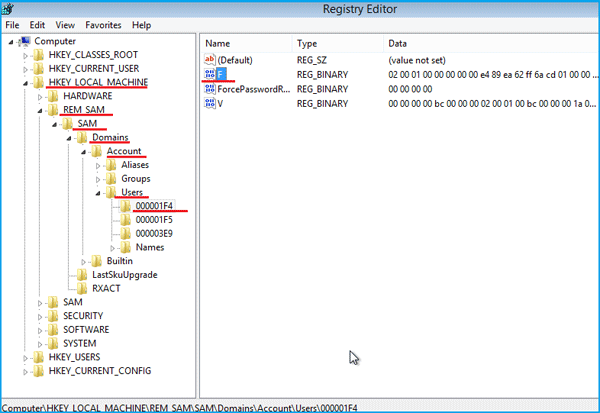600x413 pixels.
Task: Click the Aliases folder icon
Action: point(111,165)
